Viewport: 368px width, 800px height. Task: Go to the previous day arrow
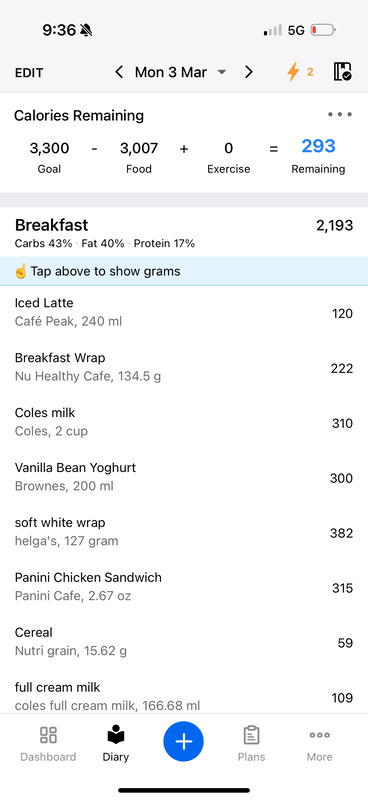pyautogui.click(x=119, y=72)
